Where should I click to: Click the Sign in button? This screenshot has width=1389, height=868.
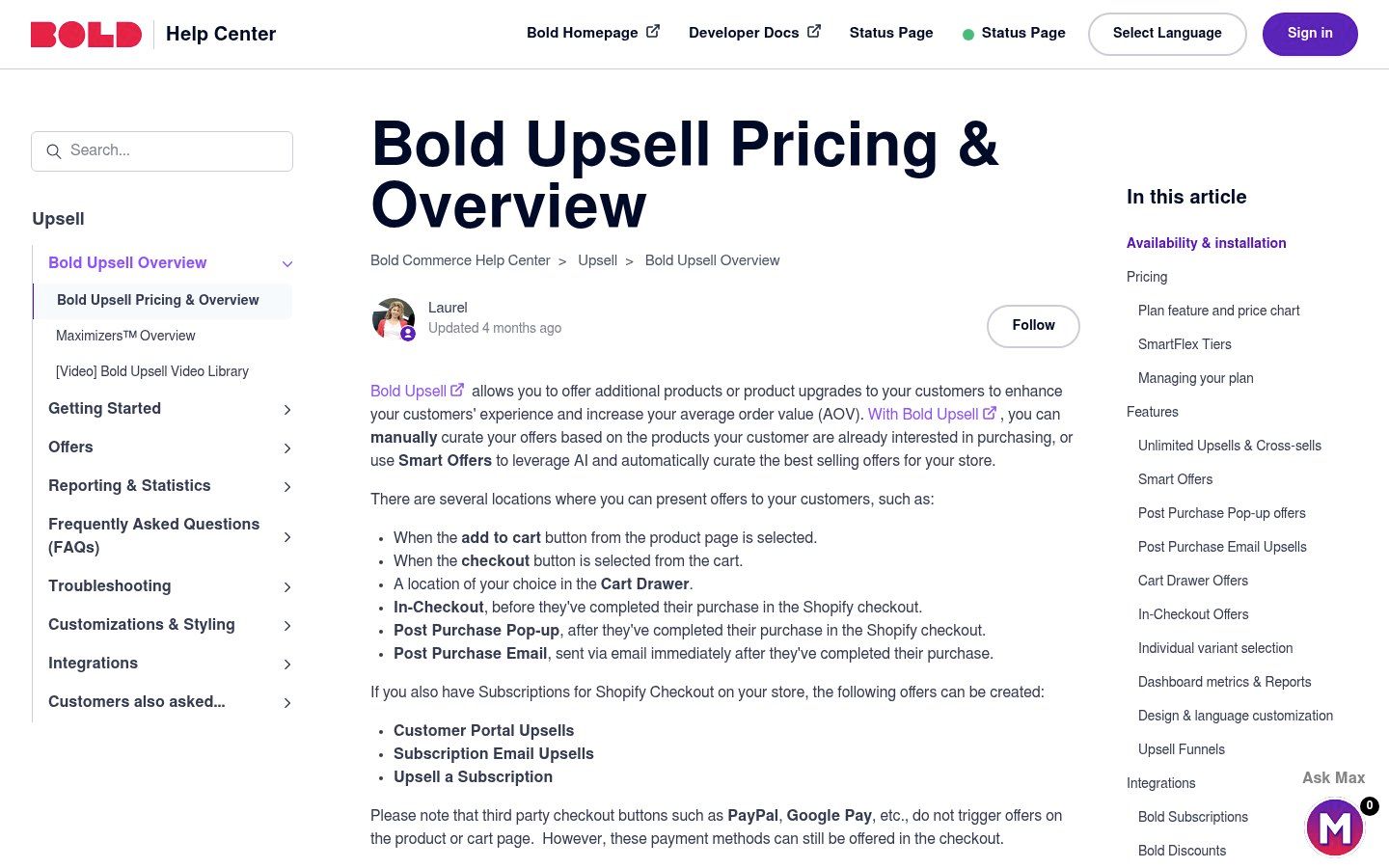click(x=1309, y=33)
